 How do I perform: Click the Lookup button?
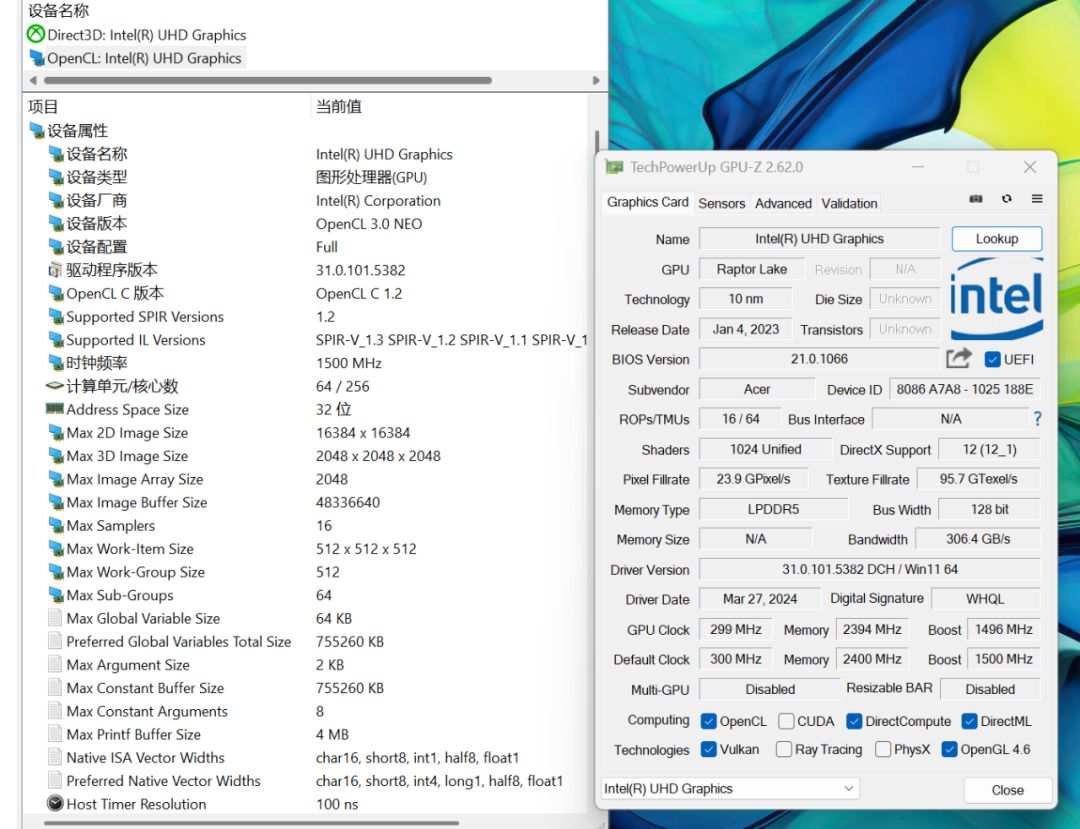[997, 239]
